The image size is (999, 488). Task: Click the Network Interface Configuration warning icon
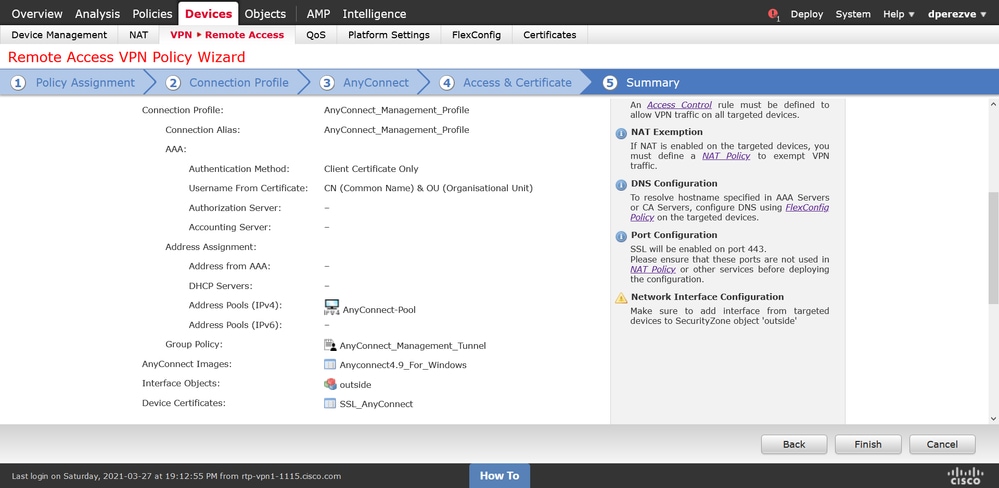621,298
